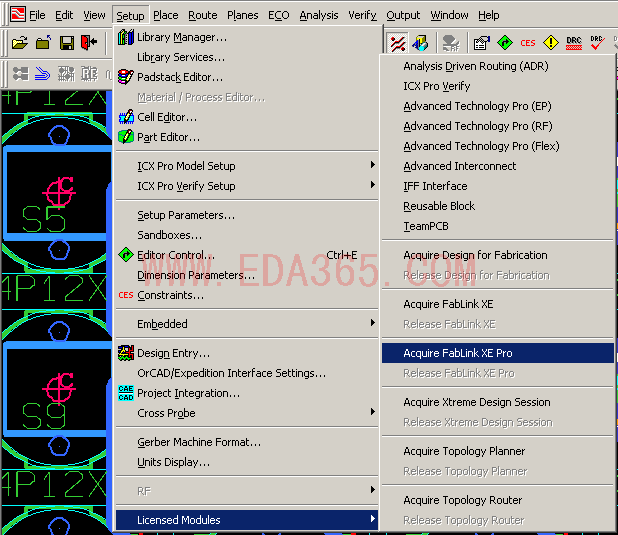Choose Dimension Parameters menu entry
This screenshot has width=618, height=535.
point(247,275)
